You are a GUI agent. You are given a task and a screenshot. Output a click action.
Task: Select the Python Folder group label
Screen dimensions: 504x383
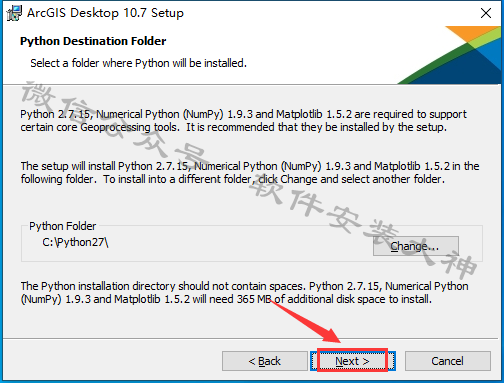click(62, 226)
